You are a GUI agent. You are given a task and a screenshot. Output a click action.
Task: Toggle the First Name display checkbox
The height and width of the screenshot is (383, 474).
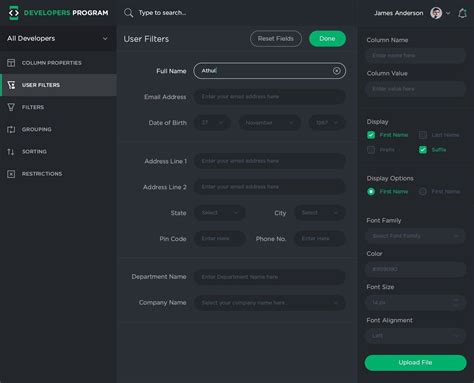pyautogui.click(x=371, y=135)
